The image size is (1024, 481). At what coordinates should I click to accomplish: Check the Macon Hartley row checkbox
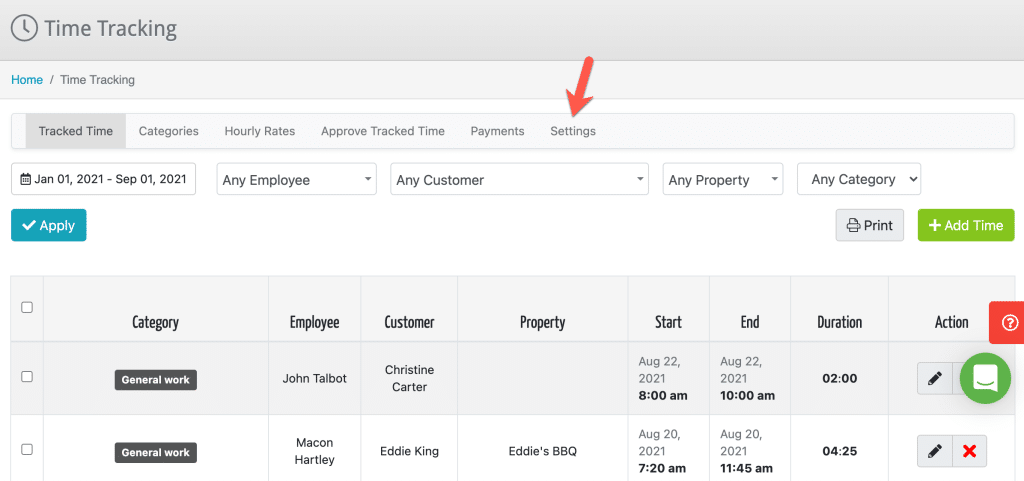pyautogui.click(x=27, y=449)
